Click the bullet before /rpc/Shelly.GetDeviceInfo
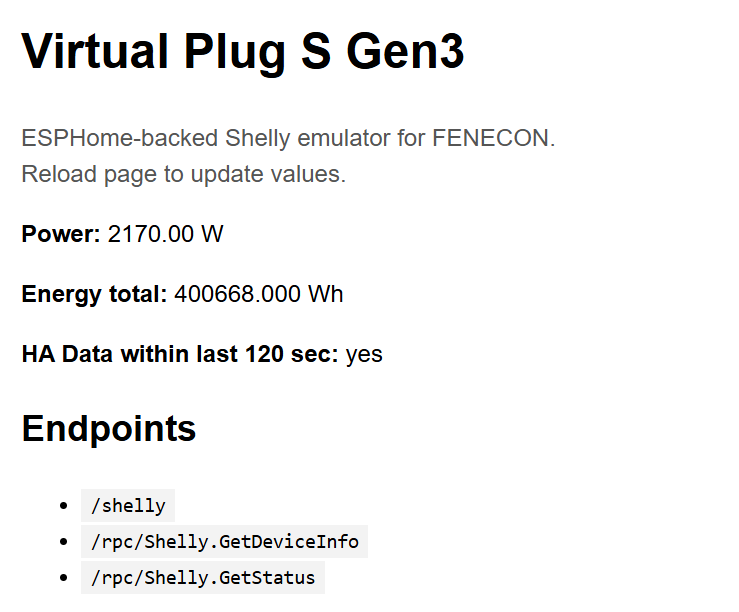Viewport: 739px width, 612px height. click(x=65, y=542)
